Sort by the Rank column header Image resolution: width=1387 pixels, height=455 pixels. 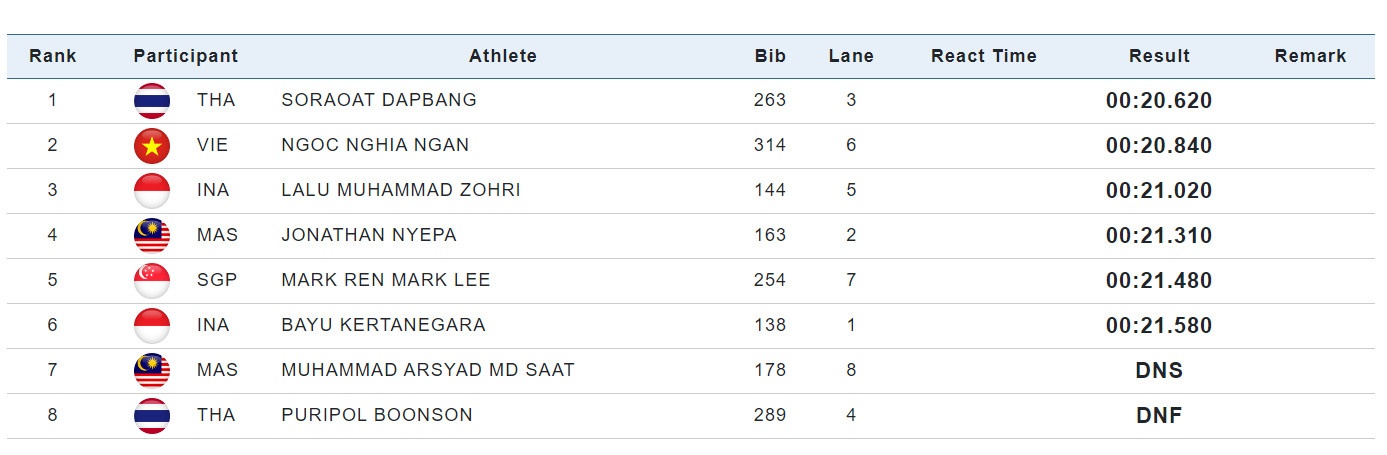tap(53, 56)
